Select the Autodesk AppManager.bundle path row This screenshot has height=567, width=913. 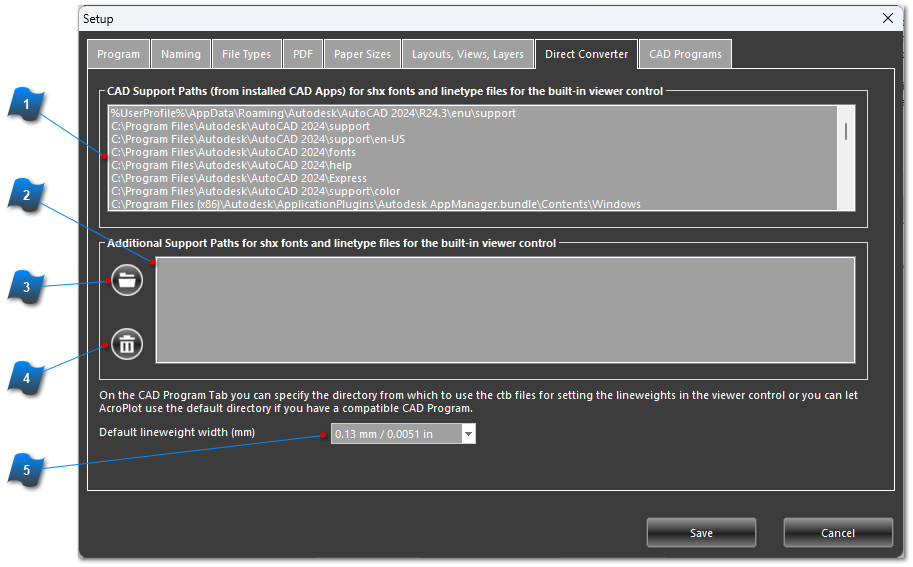click(x=473, y=204)
